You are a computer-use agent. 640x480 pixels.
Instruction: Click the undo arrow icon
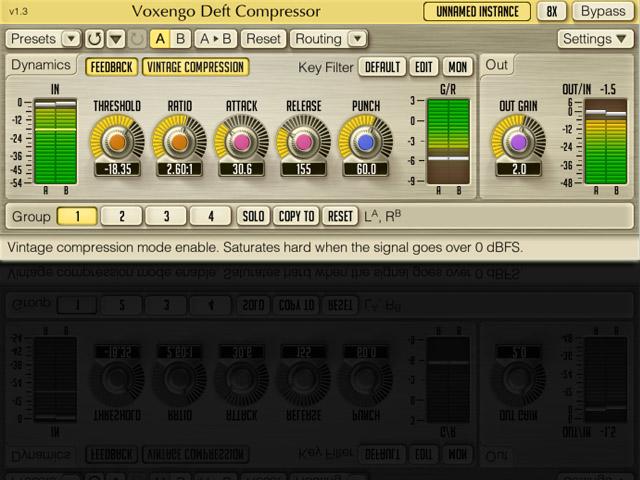coord(95,39)
